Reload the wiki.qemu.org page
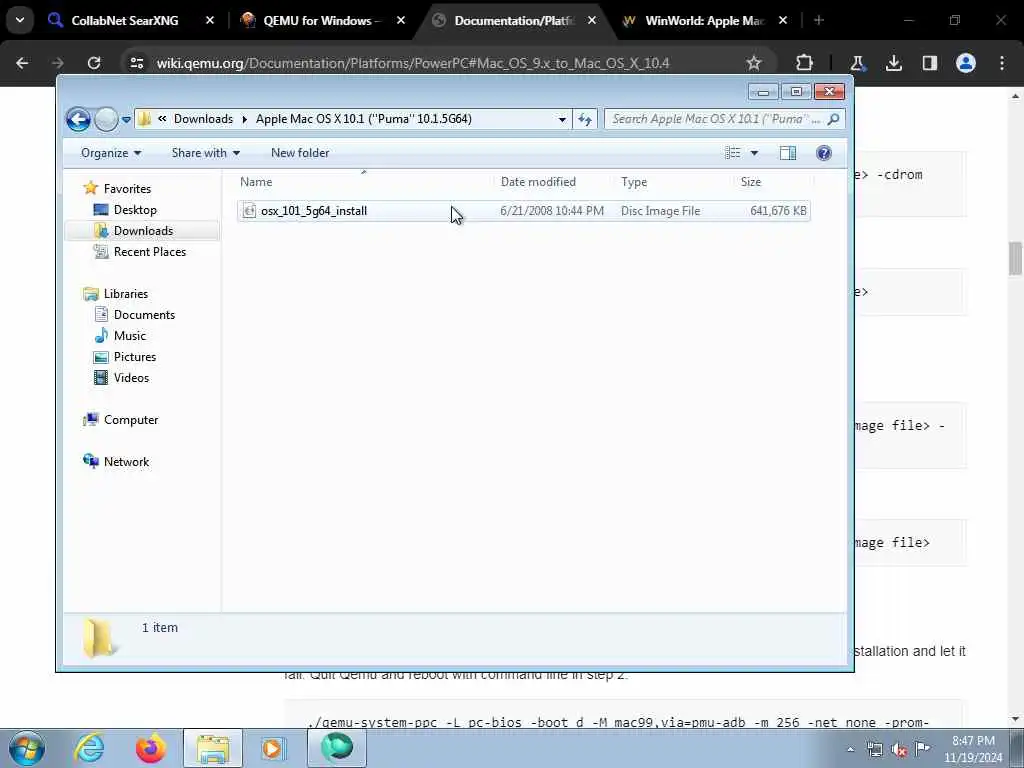Image resolution: width=1024 pixels, height=768 pixels. coord(94,63)
